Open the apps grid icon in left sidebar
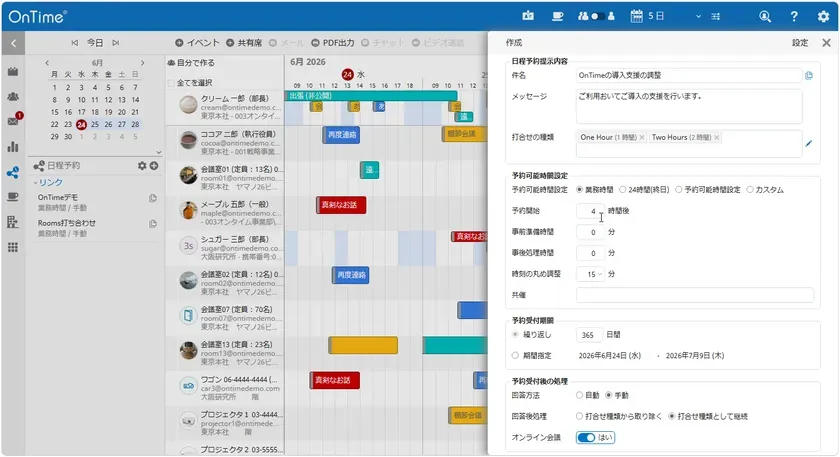Screen dimensions: 840x457 tap(13, 247)
